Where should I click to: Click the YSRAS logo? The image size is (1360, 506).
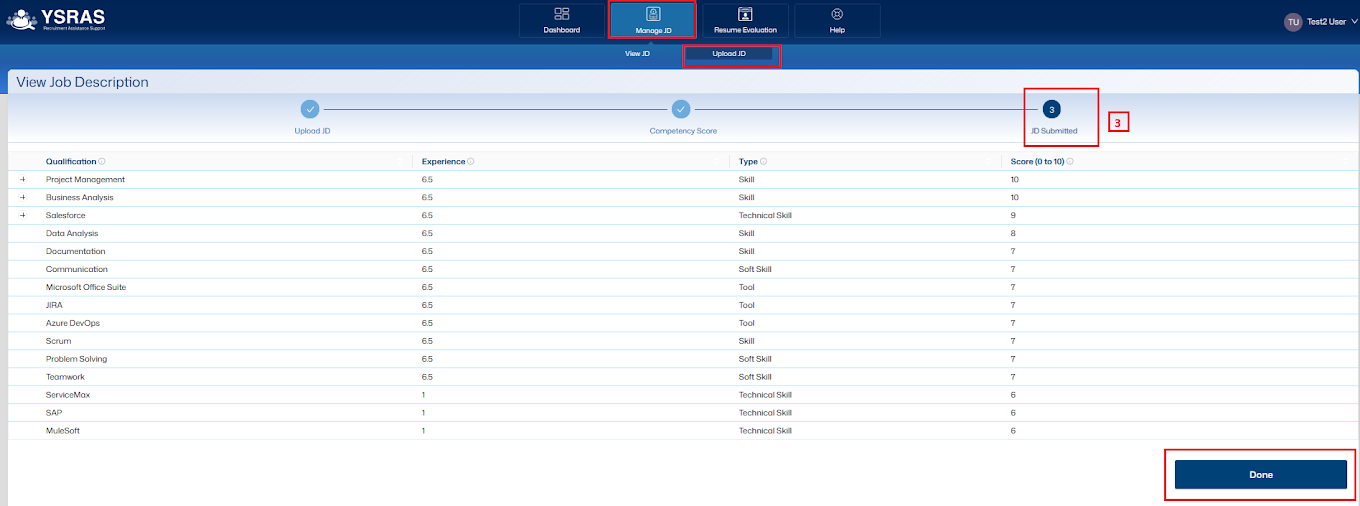click(x=56, y=18)
